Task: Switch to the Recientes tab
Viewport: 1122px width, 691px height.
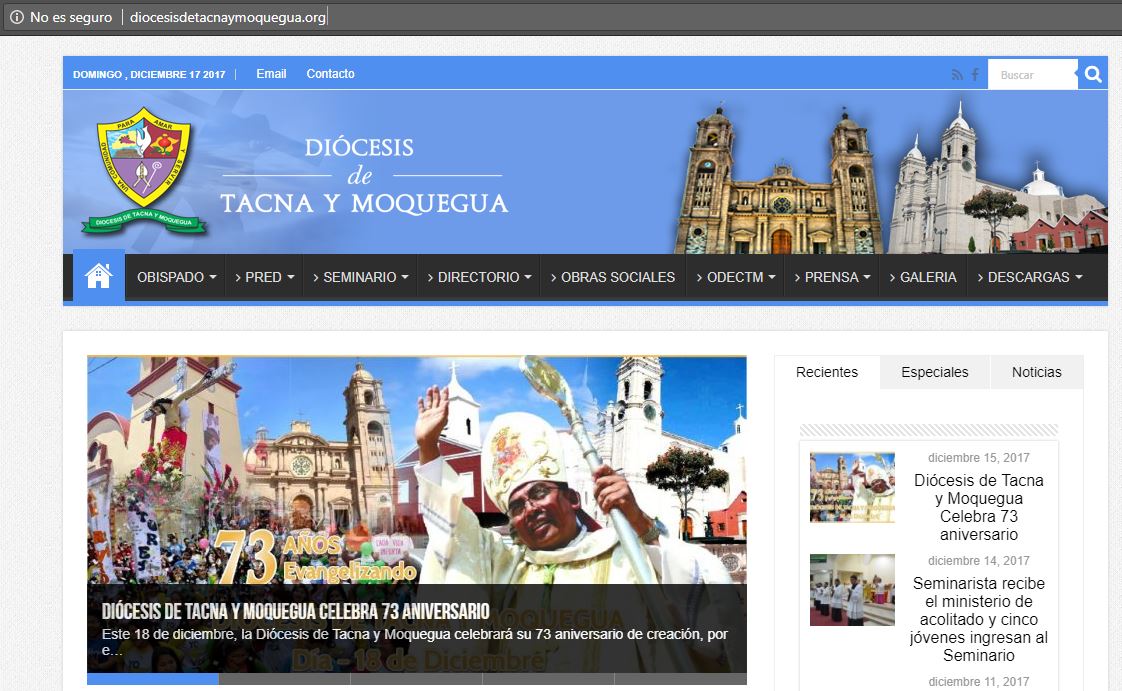Action: coord(827,372)
